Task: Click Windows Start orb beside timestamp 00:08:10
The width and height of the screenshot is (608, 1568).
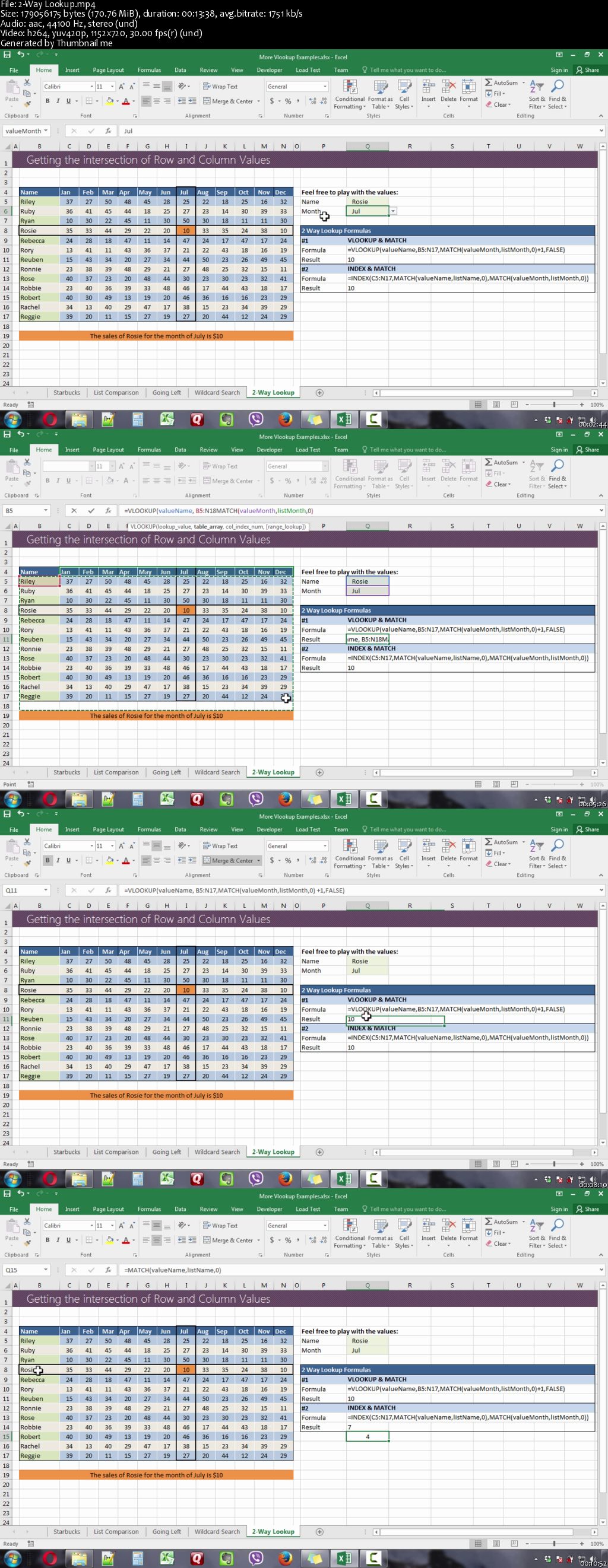Action: [12, 1178]
